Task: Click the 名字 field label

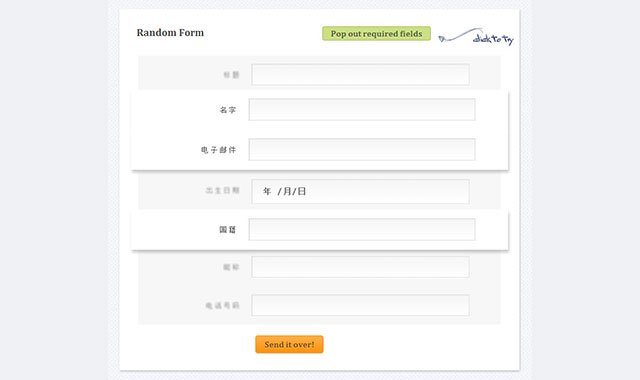Action: click(228, 110)
